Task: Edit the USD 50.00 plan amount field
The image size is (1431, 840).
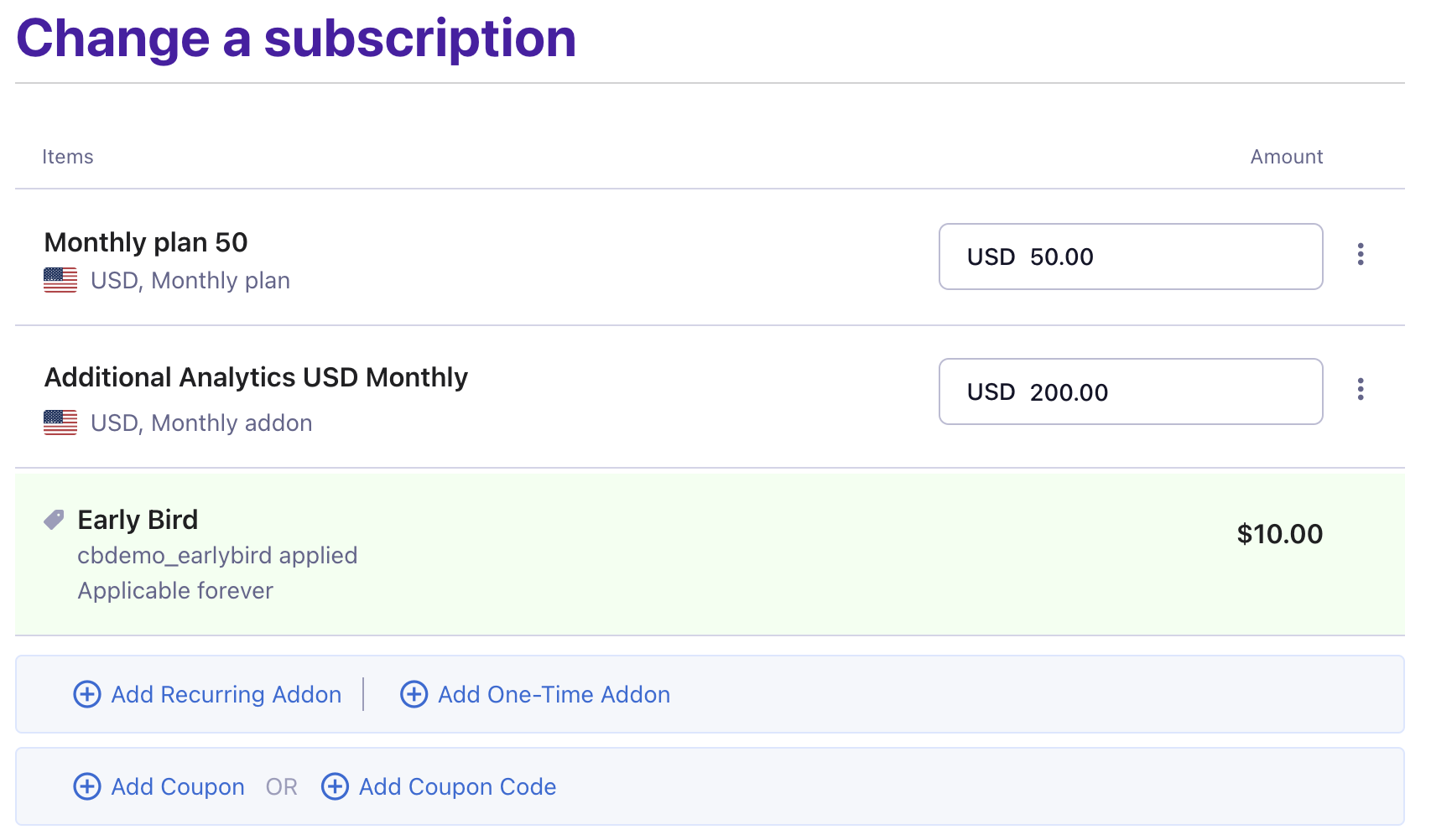Action: pos(1130,257)
